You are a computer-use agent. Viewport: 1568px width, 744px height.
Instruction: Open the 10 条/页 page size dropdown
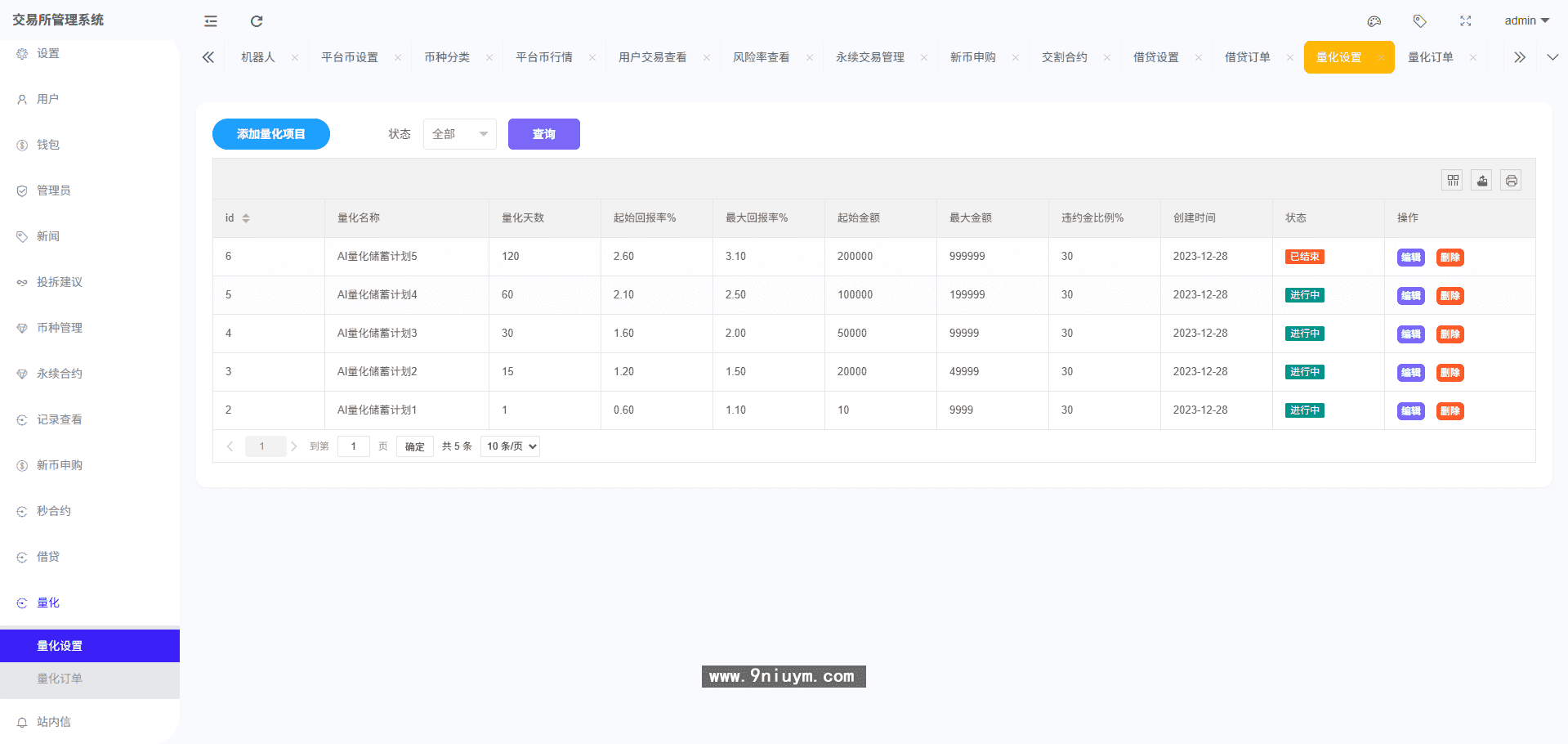(511, 446)
